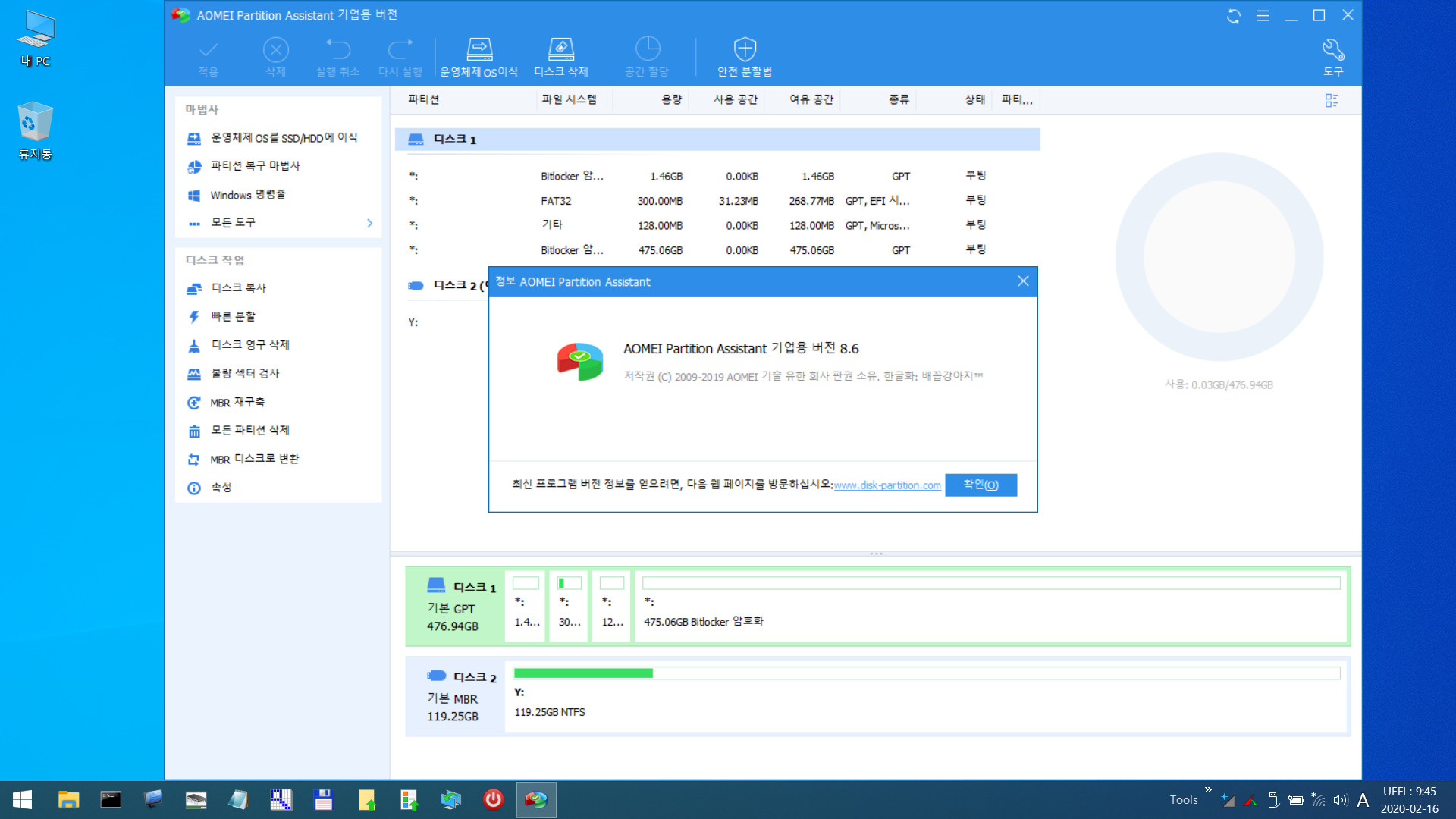Image resolution: width=1456 pixels, height=819 pixels.
Task: Select the 475.06GB Bitlocker partition row
Action: (x=717, y=250)
